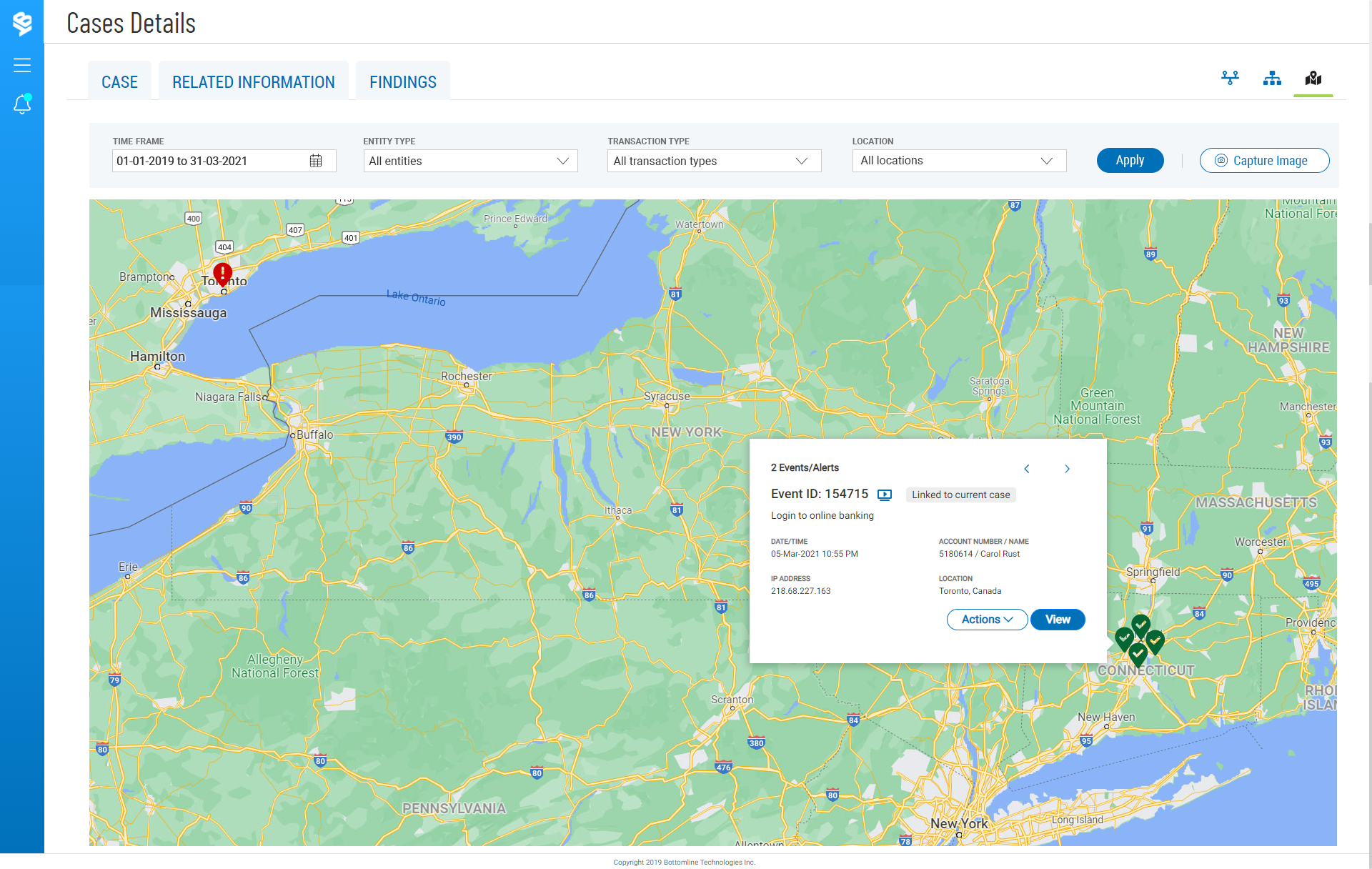Switch to the network graph view icon
The height and width of the screenshot is (869, 1372).
1230,78
